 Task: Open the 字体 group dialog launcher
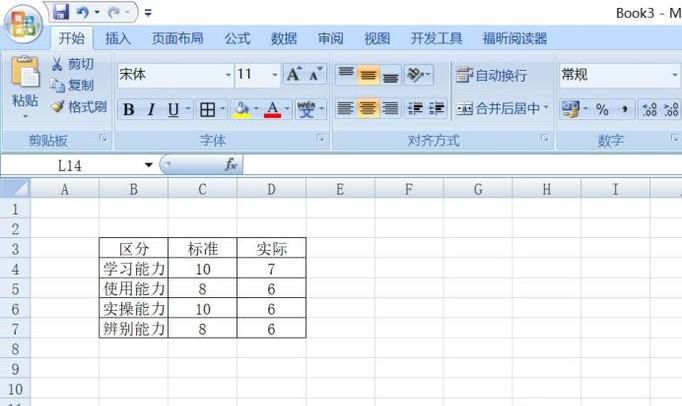[x=321, y=139]
